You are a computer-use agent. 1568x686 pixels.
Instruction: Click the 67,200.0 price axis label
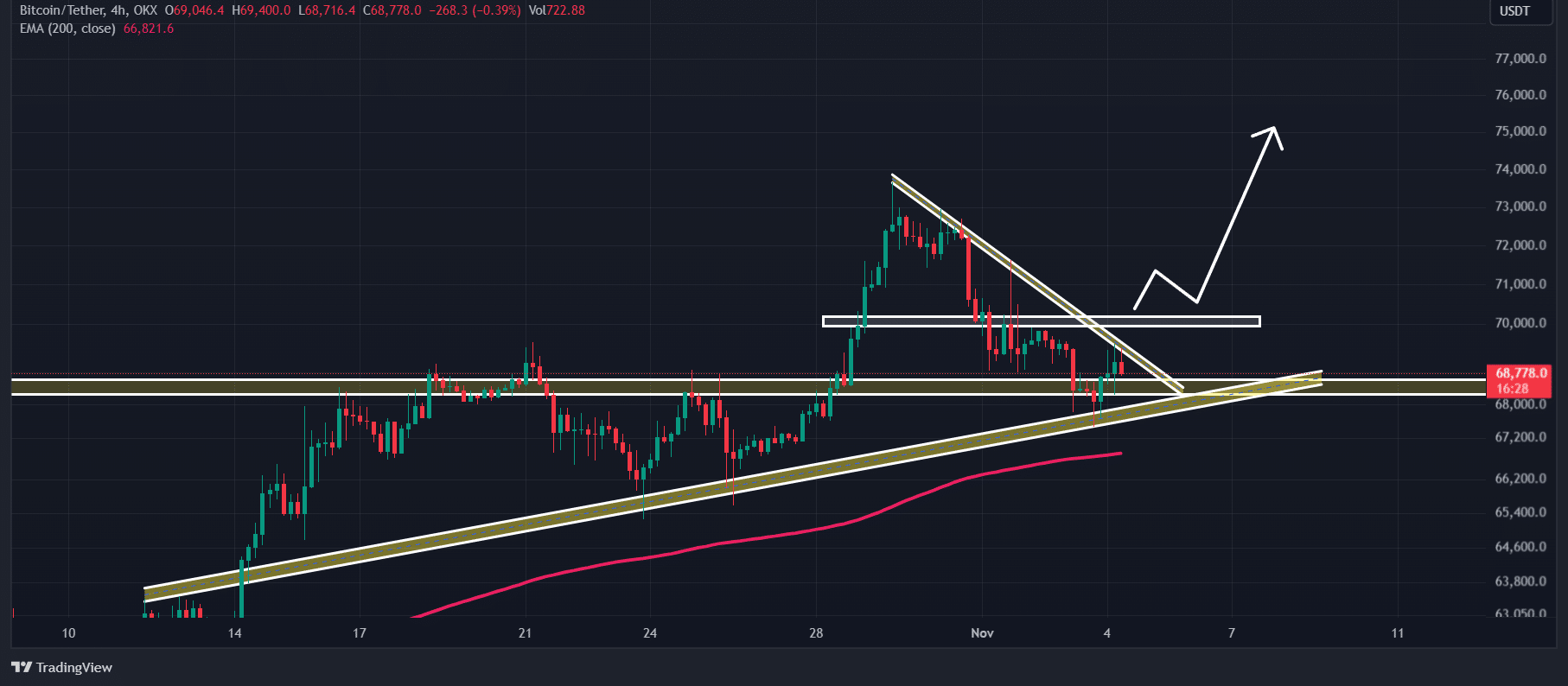coord(1520,437)
